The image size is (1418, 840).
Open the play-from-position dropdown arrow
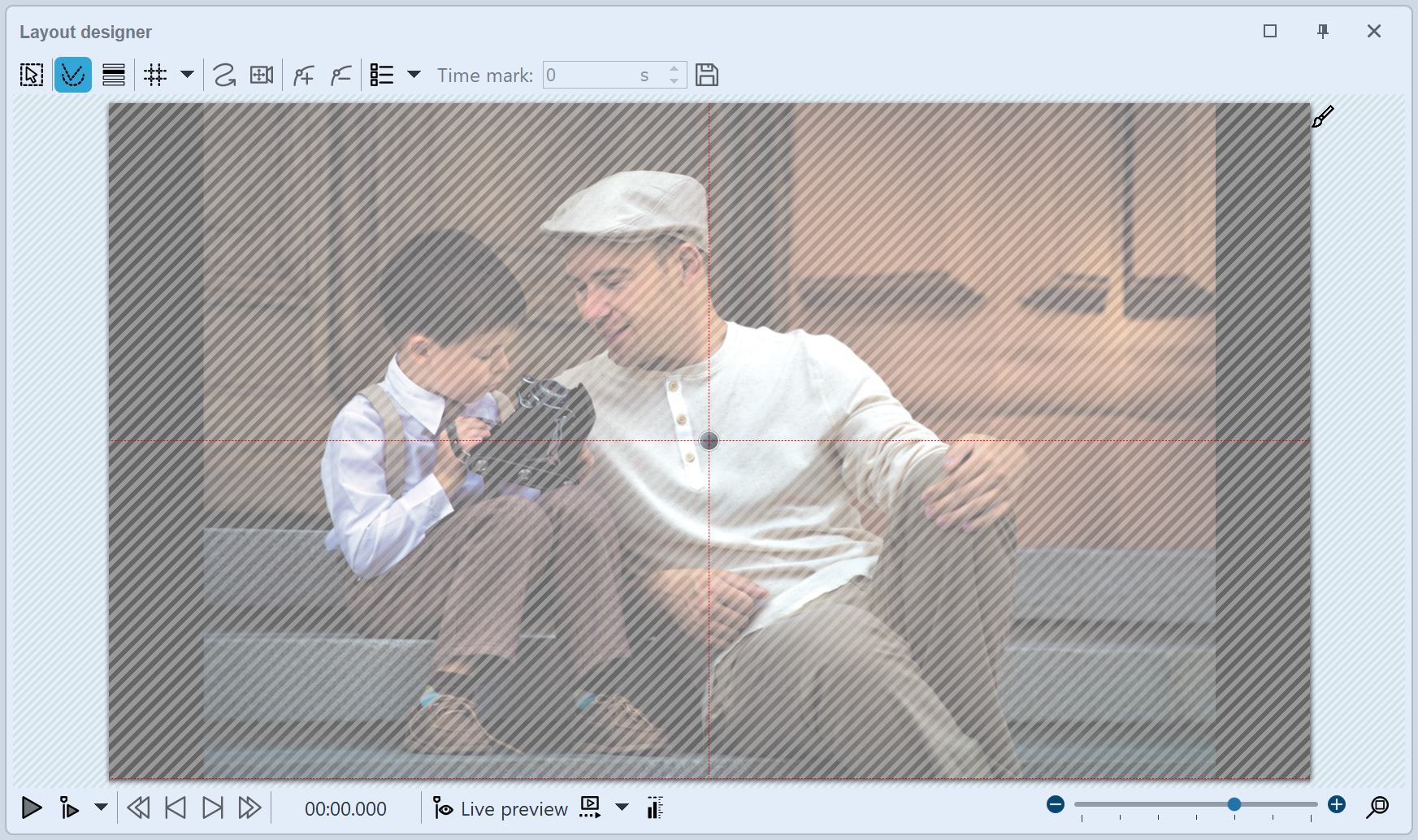[101, 808]
